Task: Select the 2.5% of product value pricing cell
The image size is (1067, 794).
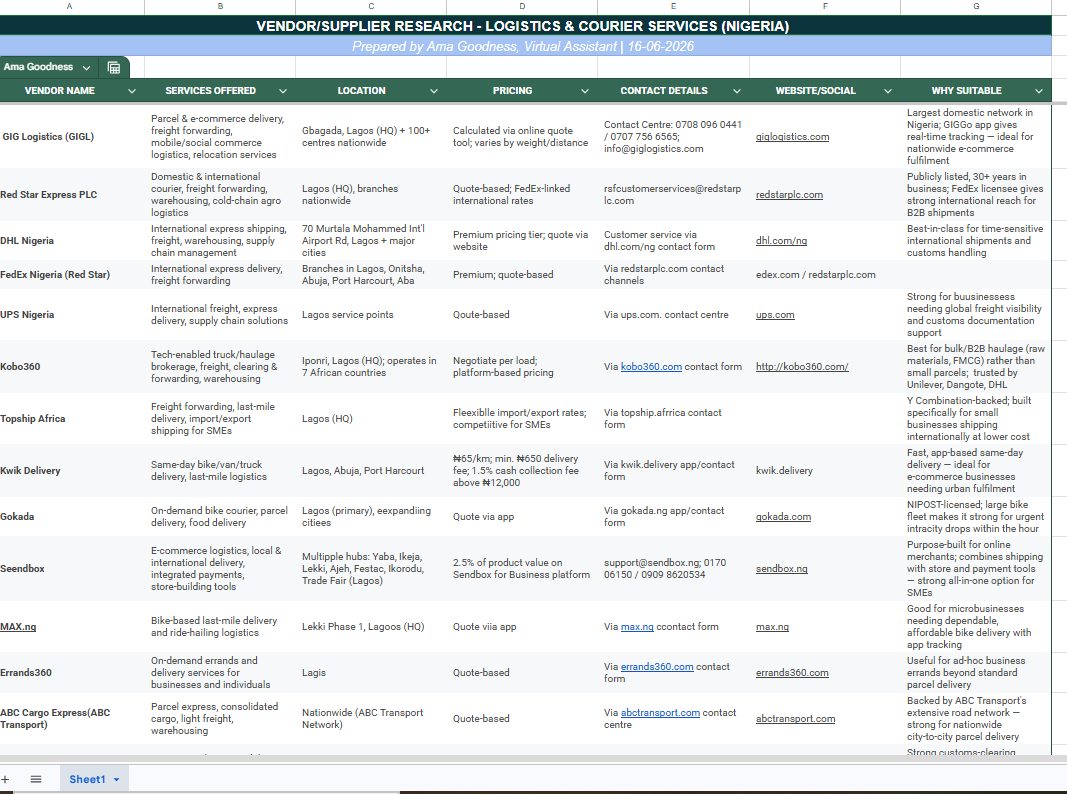Action: tap(522, 569)
